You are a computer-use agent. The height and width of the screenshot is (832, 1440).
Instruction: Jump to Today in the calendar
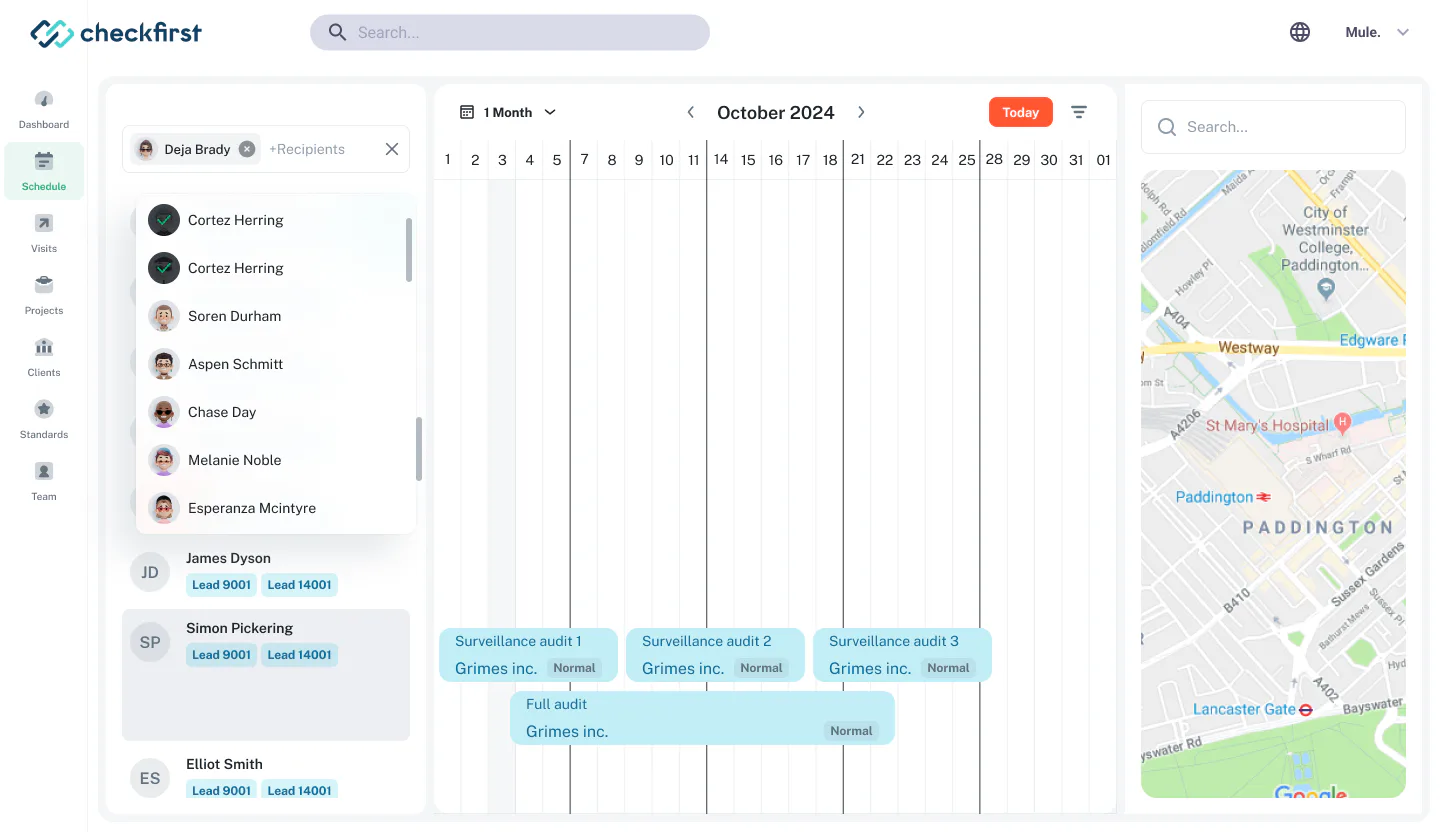click(1021, 112)
